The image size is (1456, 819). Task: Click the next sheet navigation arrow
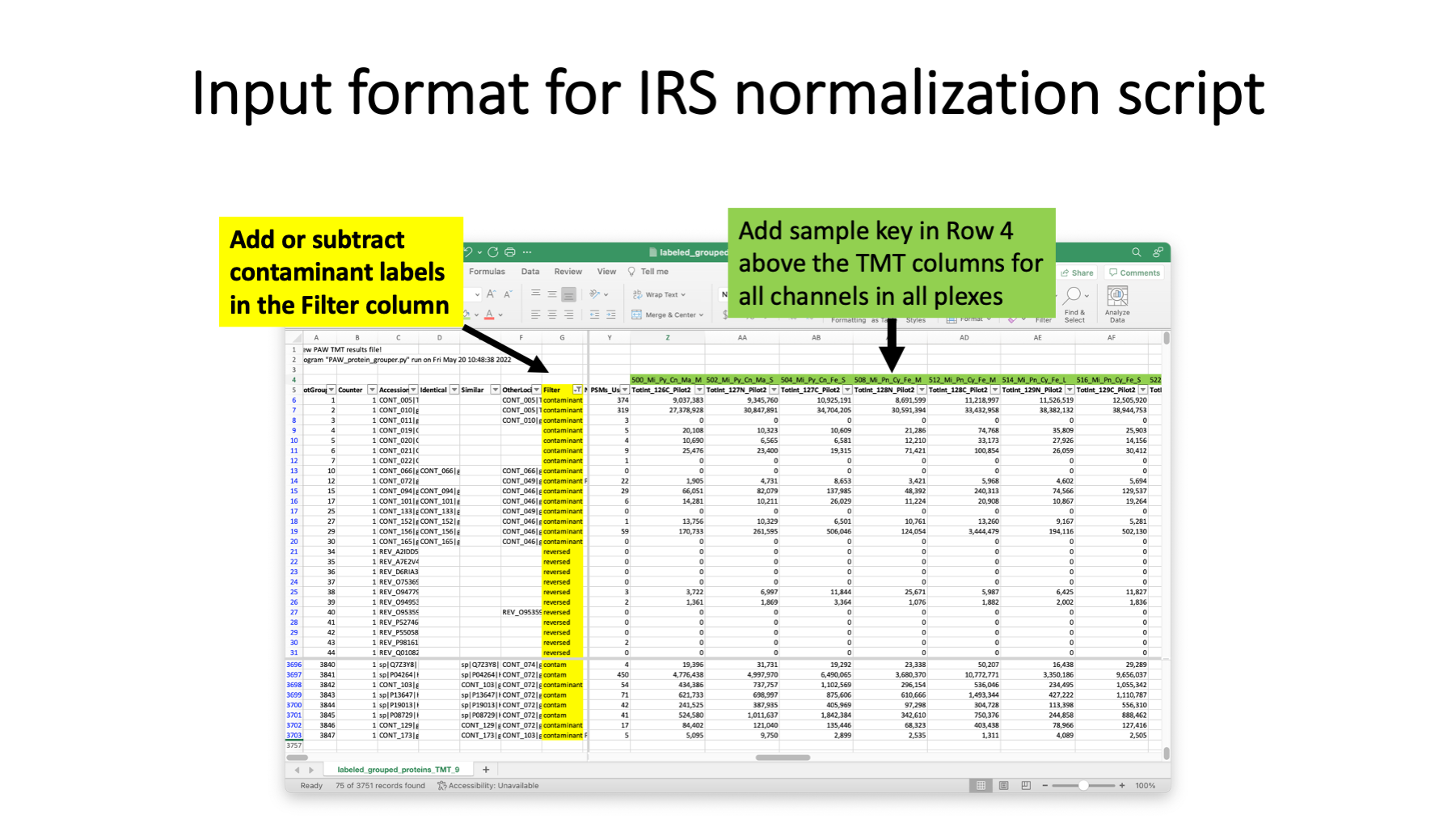coord(311,770)
